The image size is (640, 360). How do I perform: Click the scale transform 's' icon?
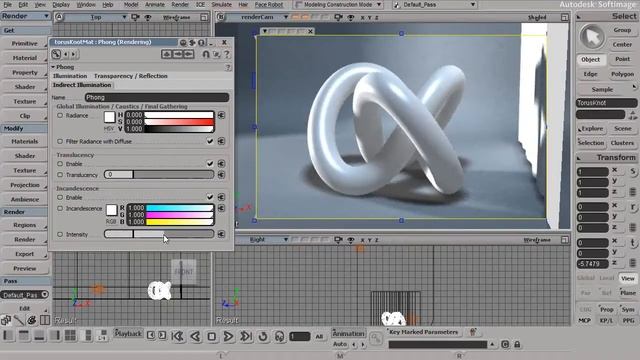pyautogui.click(x=633, y=171)
